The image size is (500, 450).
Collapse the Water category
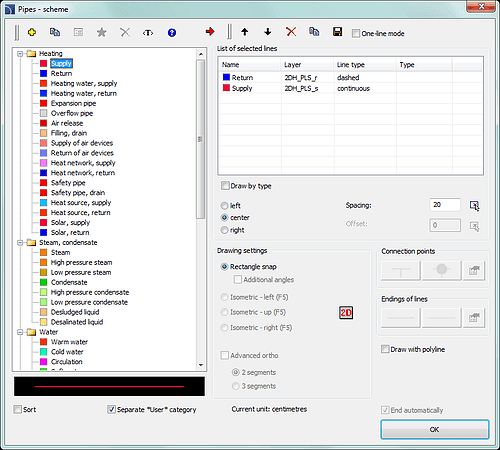pyautogui.click(x=20, y=332)
